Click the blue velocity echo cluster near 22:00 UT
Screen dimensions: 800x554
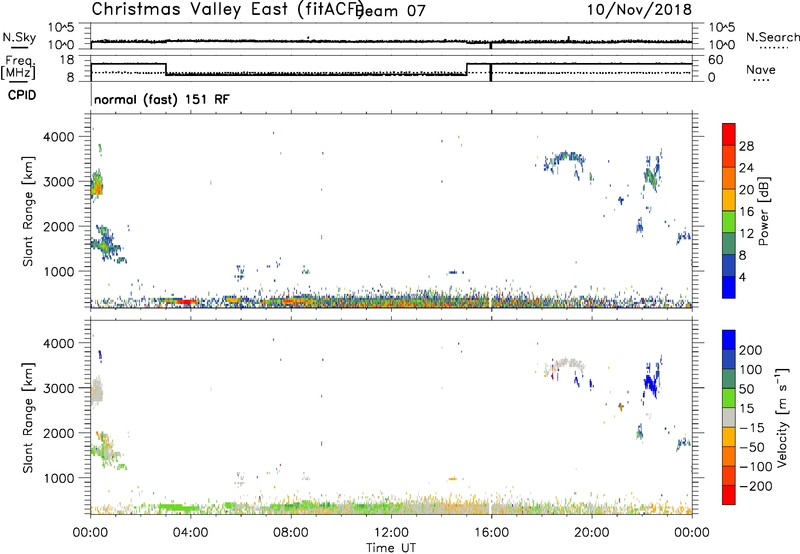click(x=651, y=381)
